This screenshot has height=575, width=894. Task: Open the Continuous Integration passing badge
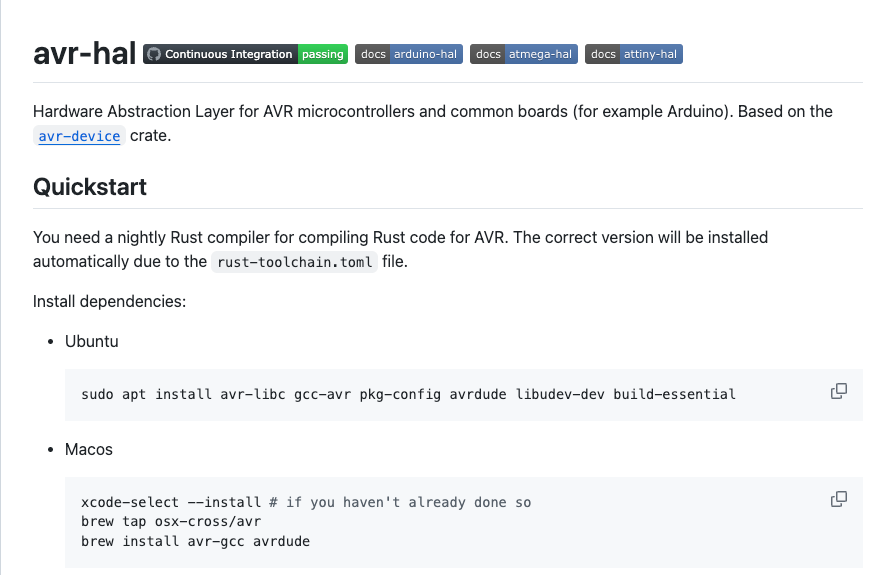[245, 54]
